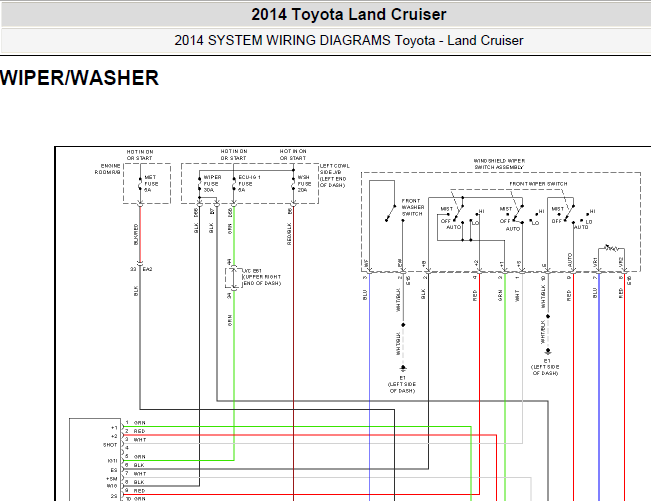Viewport: 651px width, 501px height.
Task: Click the SHOT pin label on lower connector
Action: tap(110, 445)
